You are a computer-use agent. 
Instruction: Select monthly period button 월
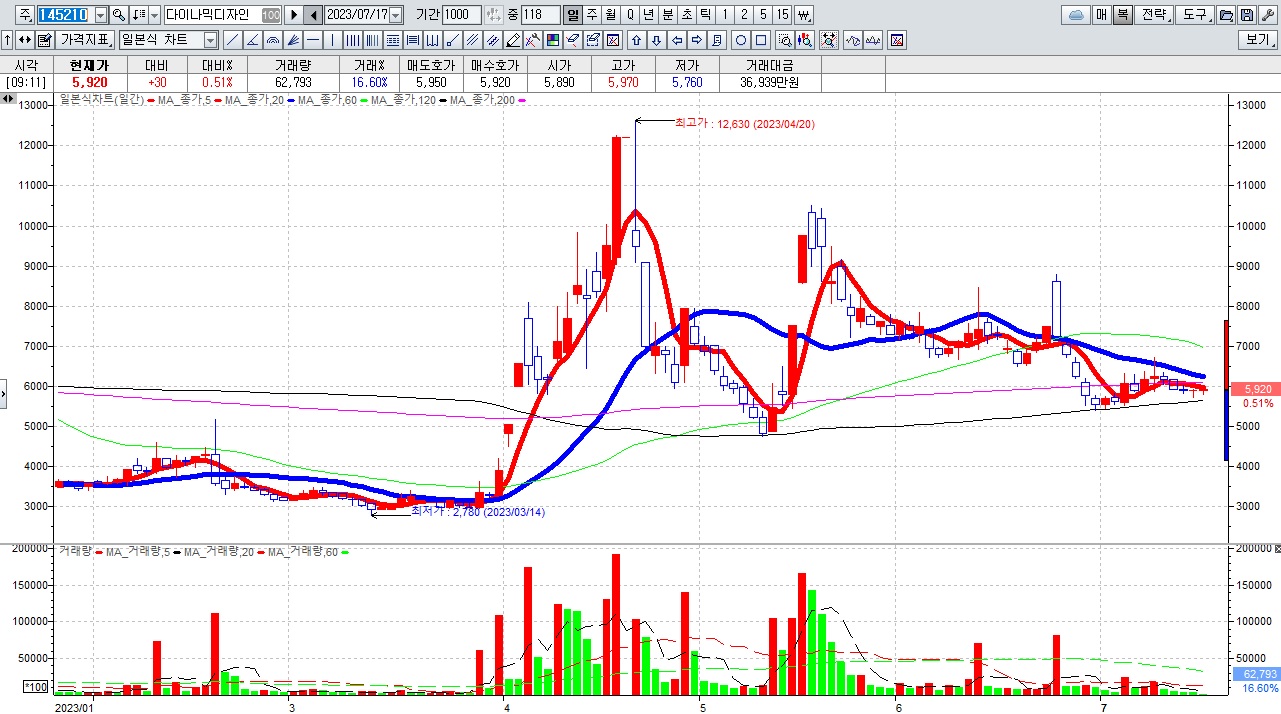(611, 15)
